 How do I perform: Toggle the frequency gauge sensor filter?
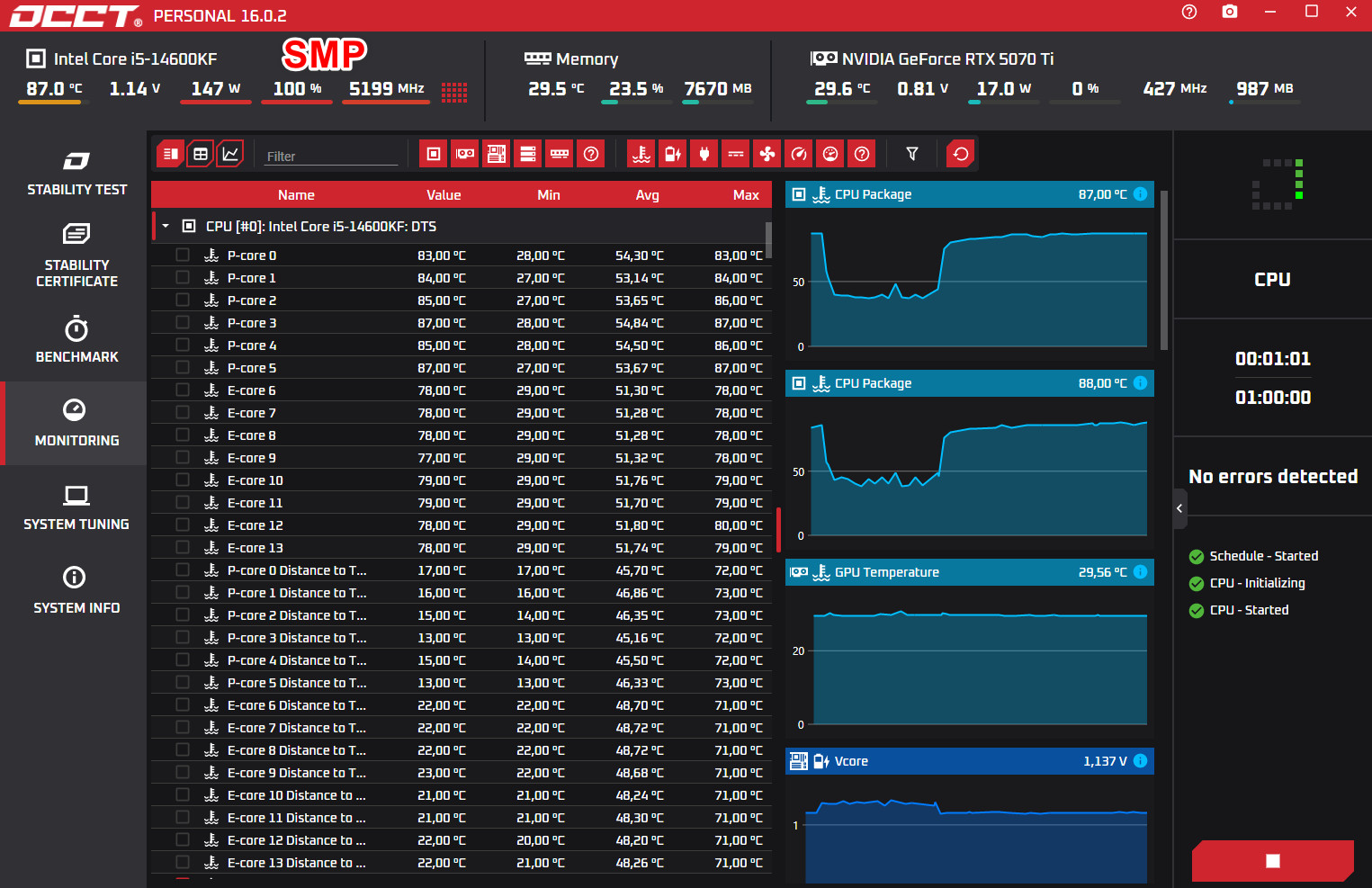click(x=799, y=154)
